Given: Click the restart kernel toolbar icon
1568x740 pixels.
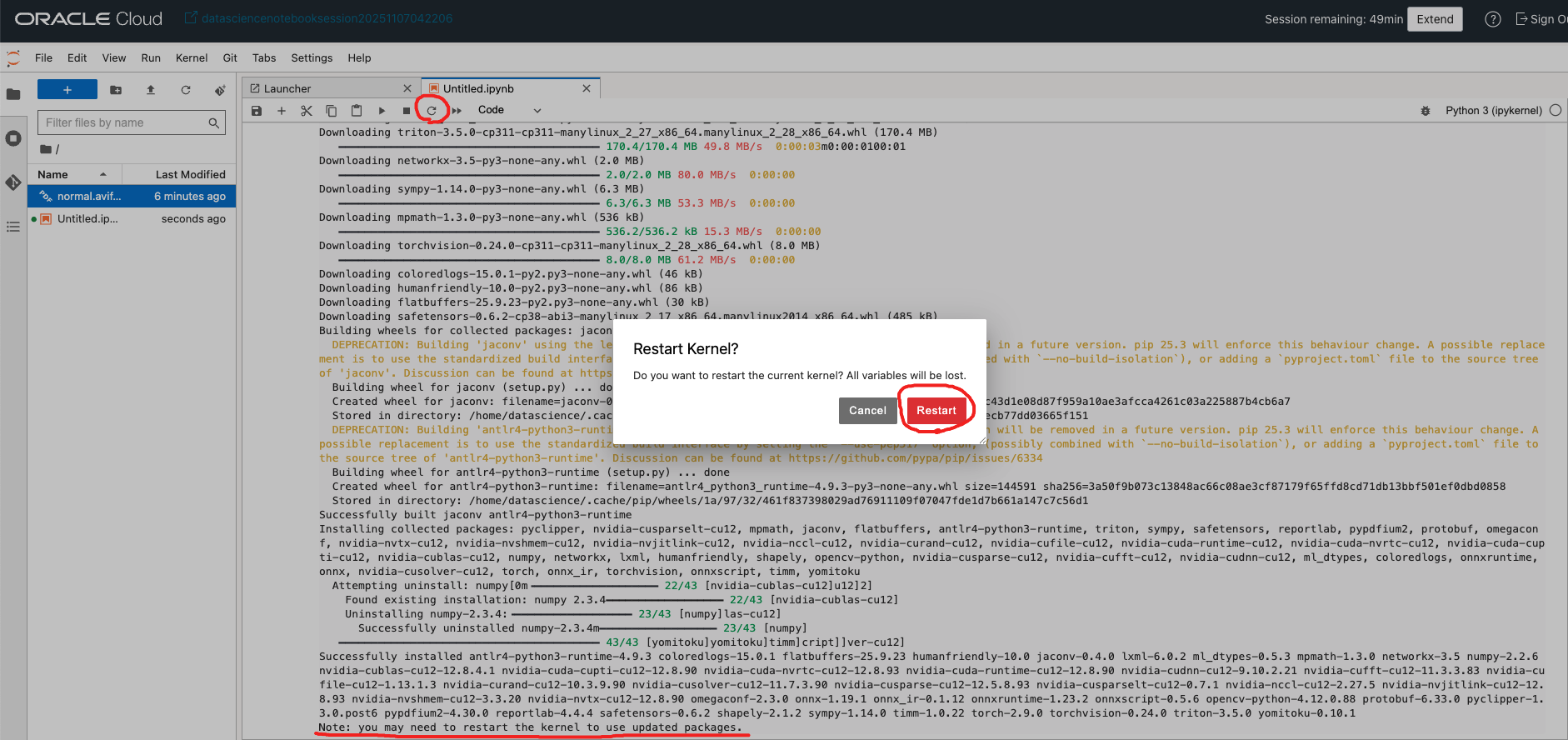Looking at the screenshot, I should (432, 111).
